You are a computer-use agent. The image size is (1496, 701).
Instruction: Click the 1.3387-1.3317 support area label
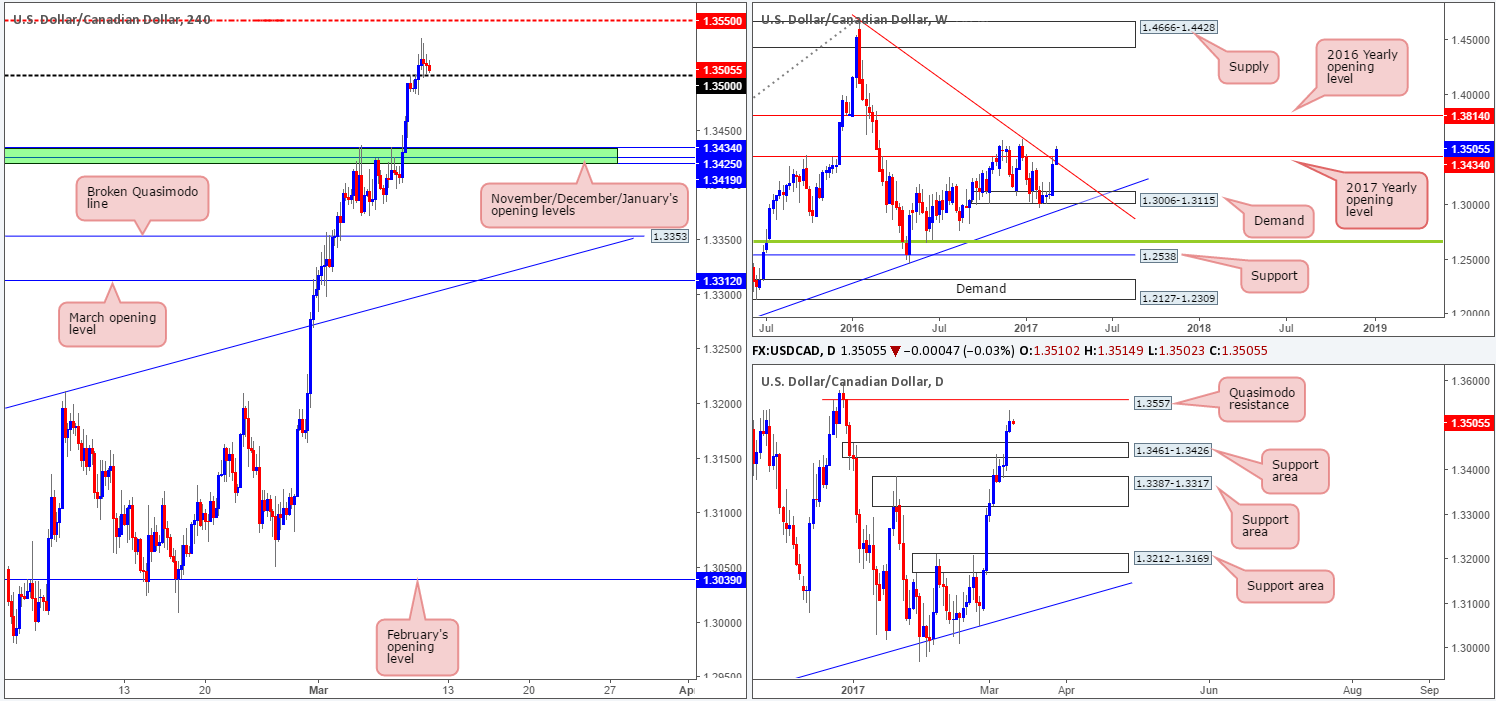[1172, 483]
